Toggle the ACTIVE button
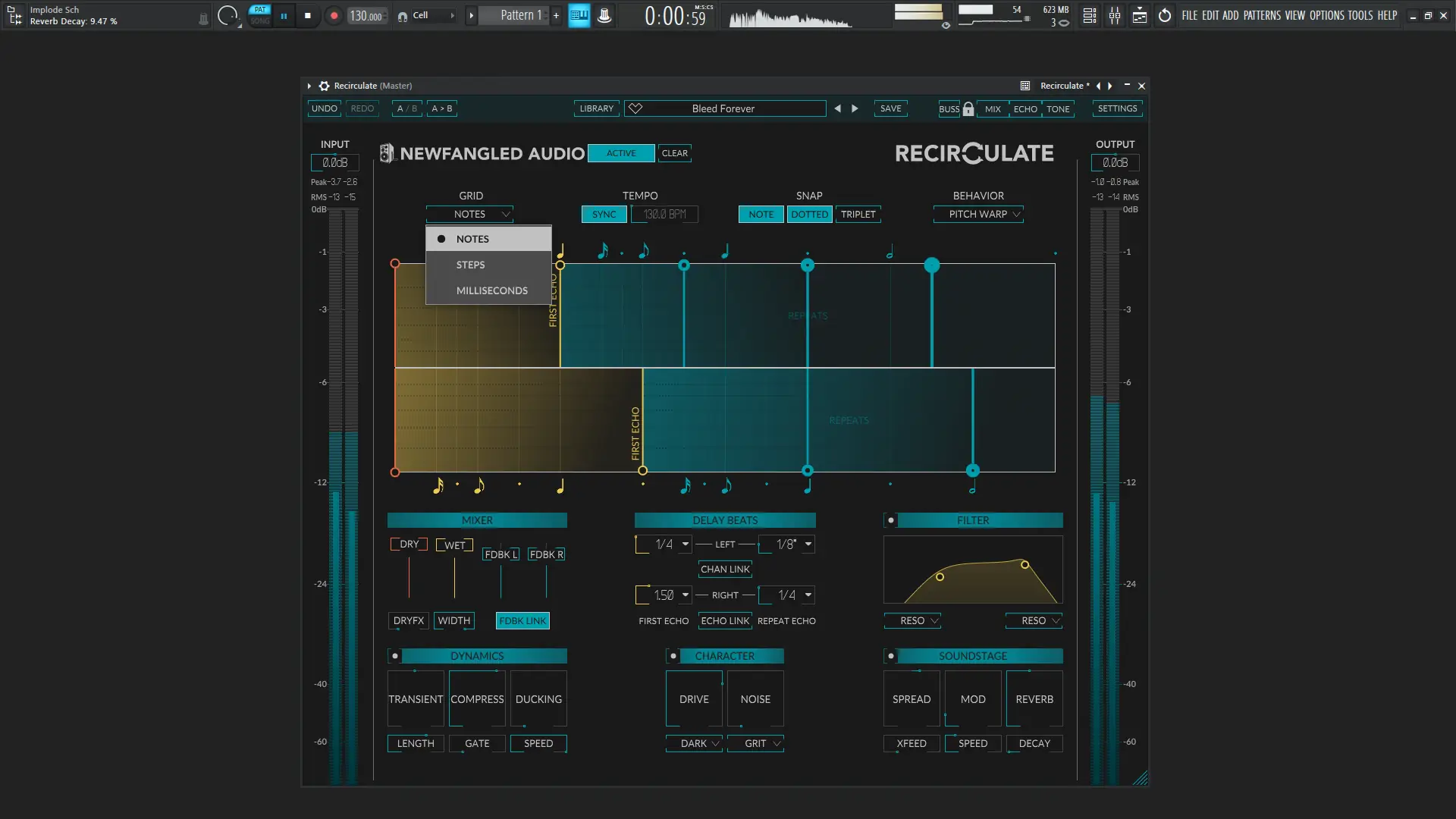 pyautogui.click(x=620, y=153)
